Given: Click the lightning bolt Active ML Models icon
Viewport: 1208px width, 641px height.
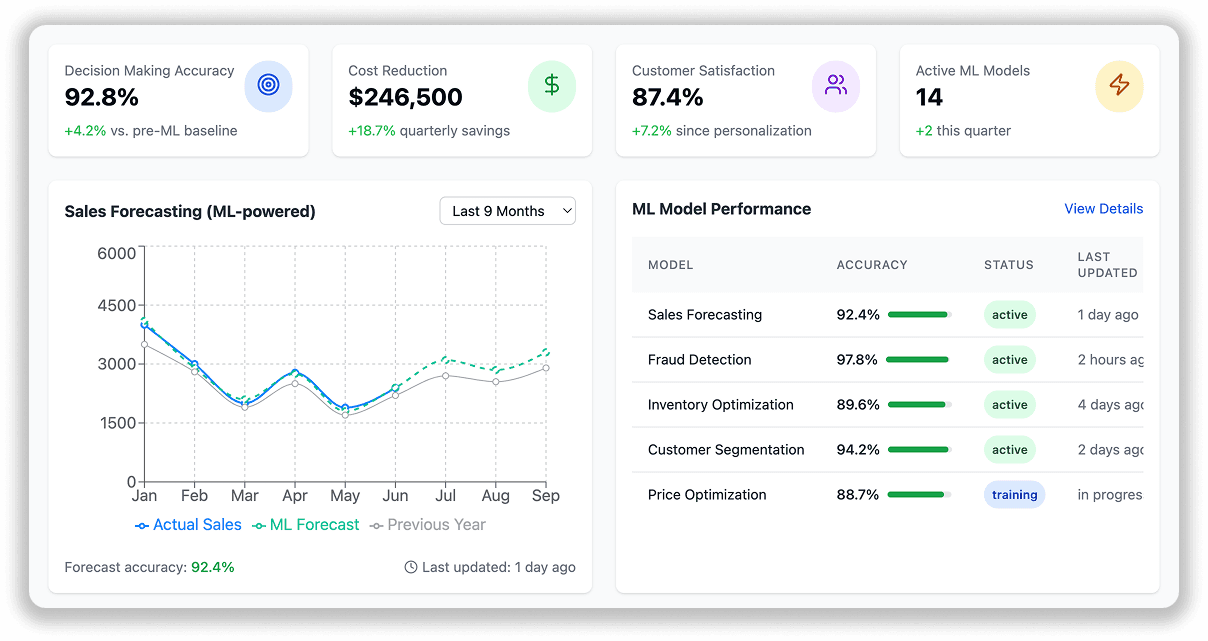Looking at the screenshot, I should pos(1120,85).
